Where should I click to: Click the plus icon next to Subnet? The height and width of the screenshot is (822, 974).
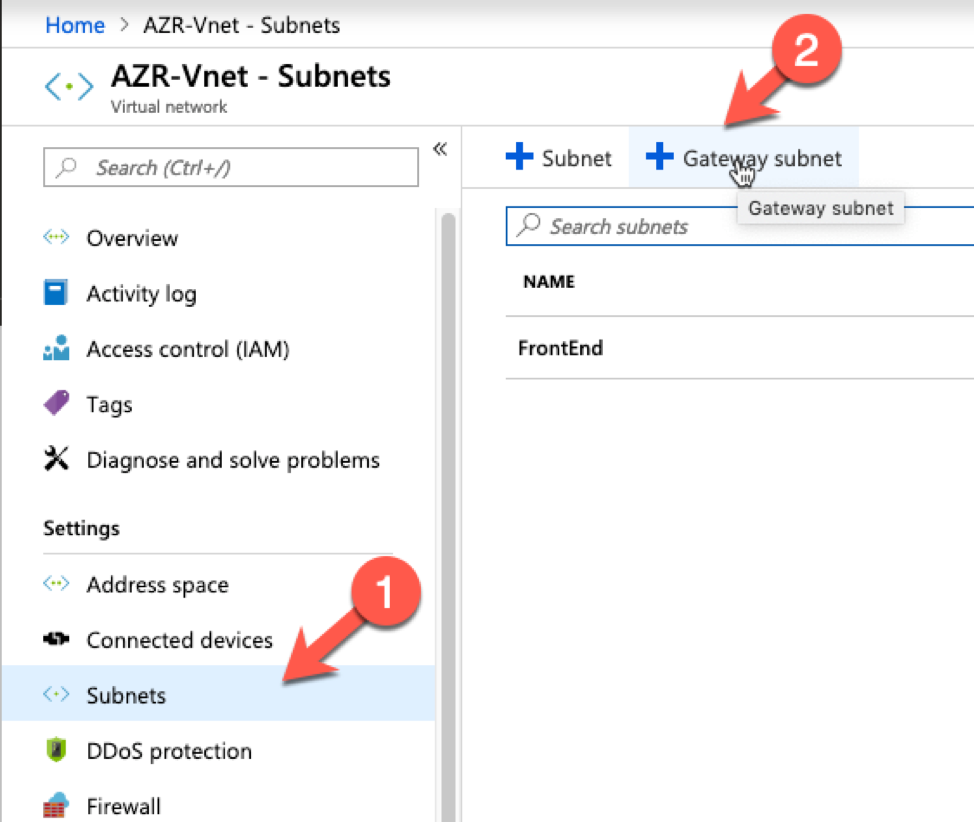pyautogui.click(x=519, y=156)
